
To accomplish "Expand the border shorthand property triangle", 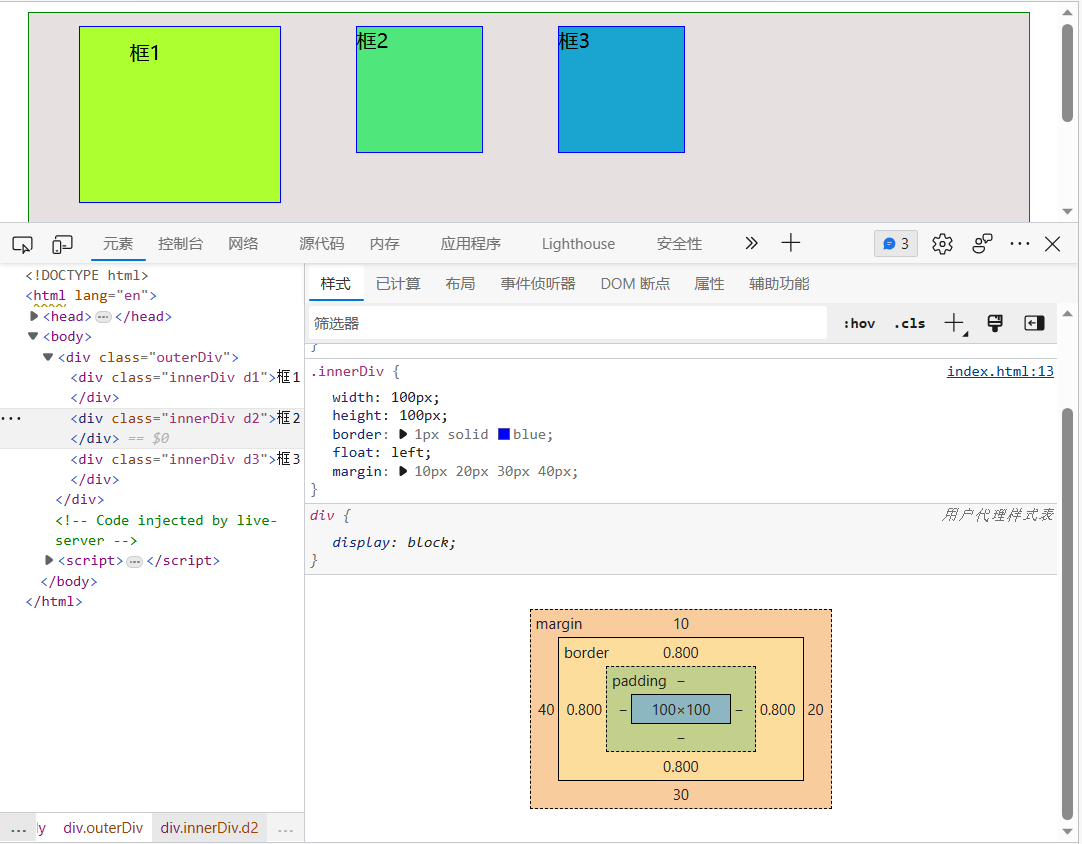I will point(404,434).
